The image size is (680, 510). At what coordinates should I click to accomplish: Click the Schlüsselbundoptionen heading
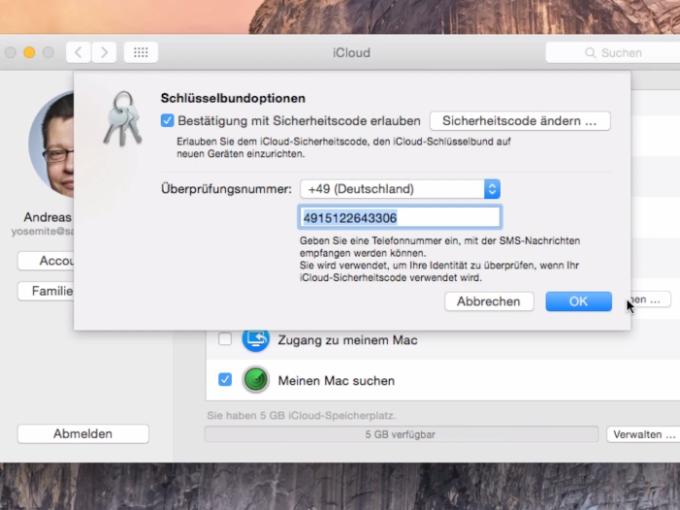pos(233,98)
